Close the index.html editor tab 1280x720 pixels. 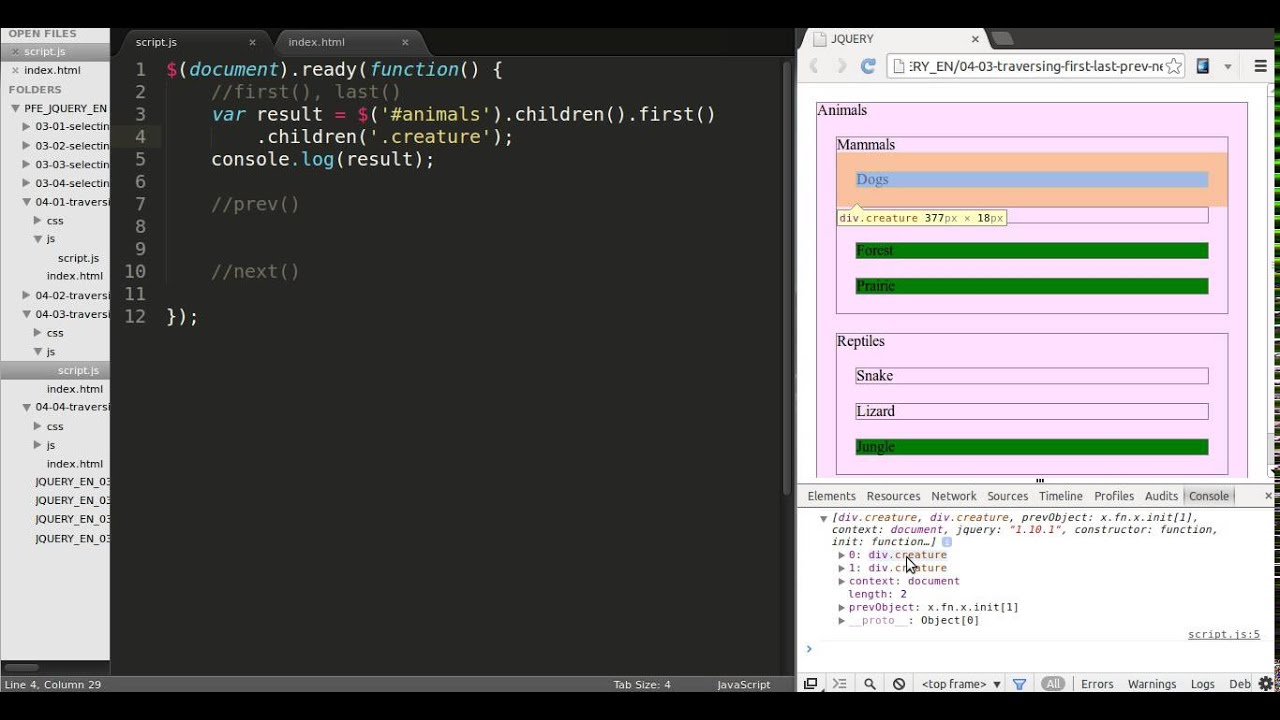point(405,42)
